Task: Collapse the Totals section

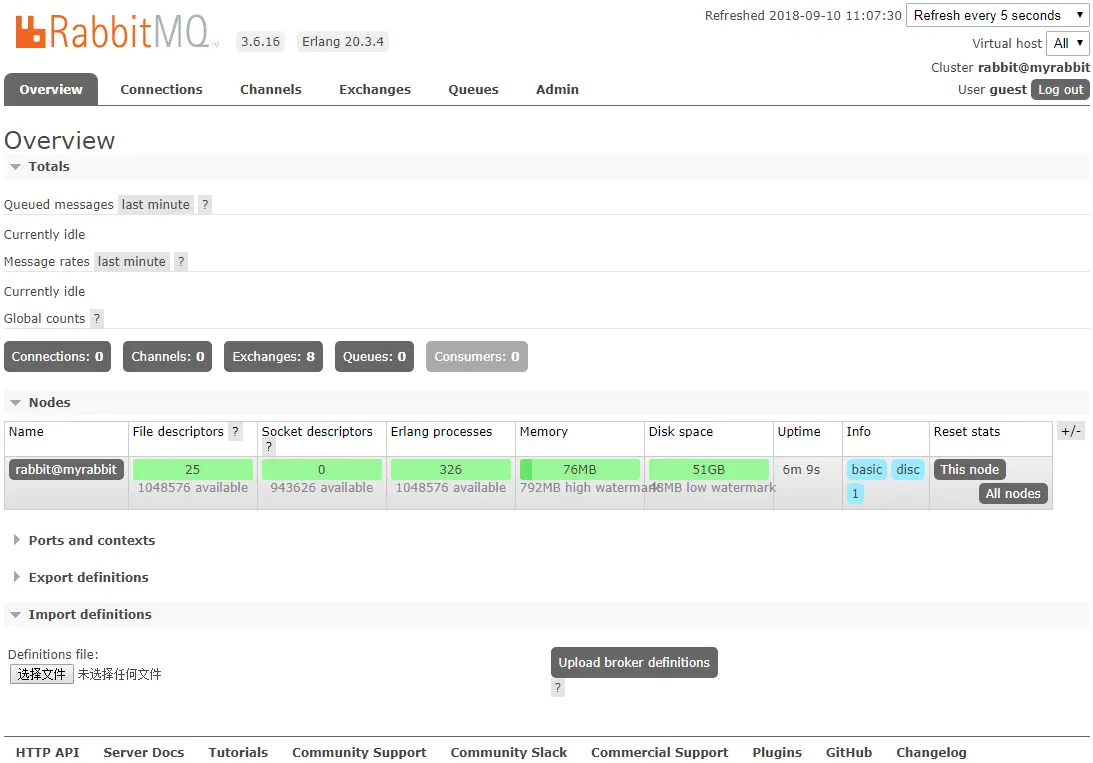Action: [x=40, y=167]
